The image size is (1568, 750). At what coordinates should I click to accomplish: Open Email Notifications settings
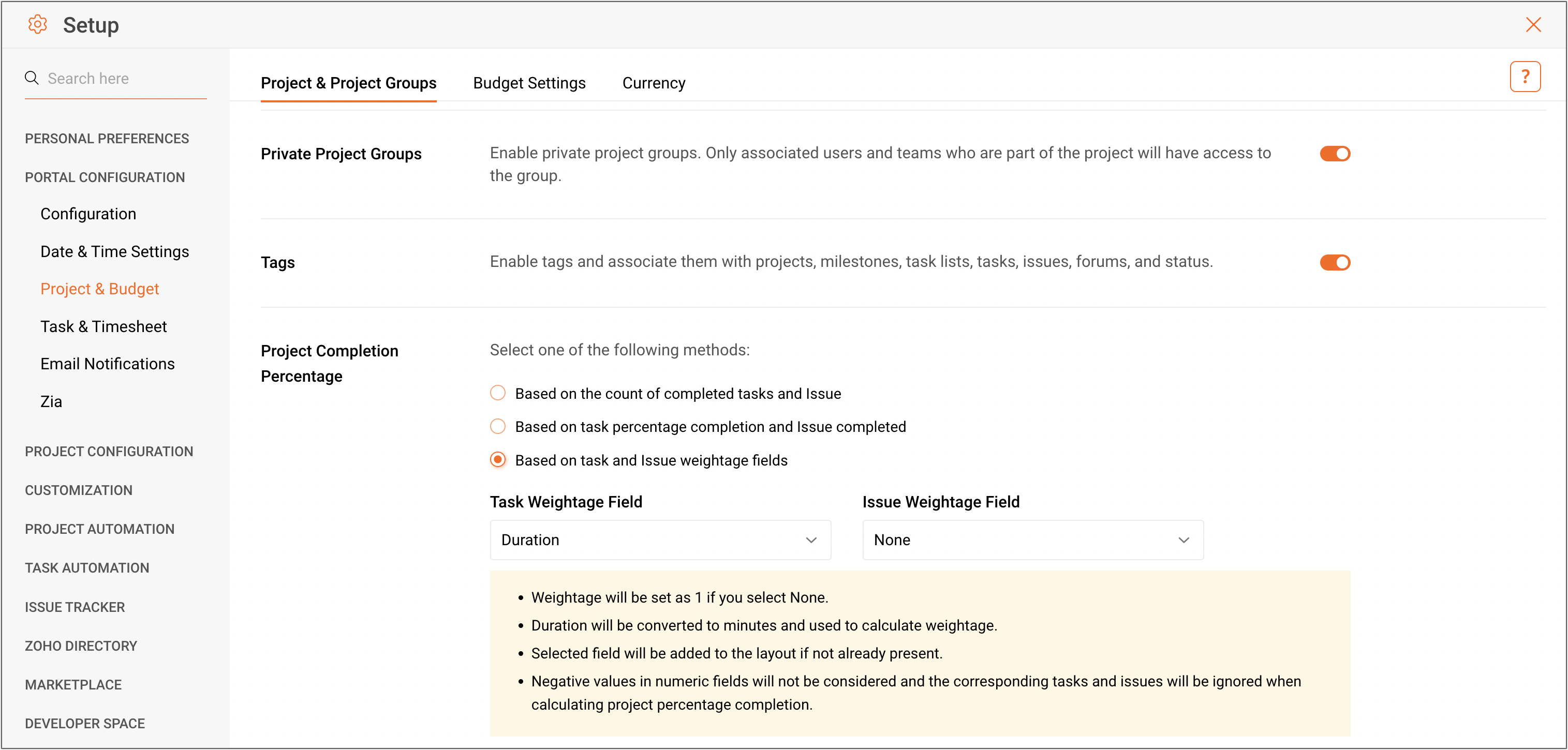[108, 364]
